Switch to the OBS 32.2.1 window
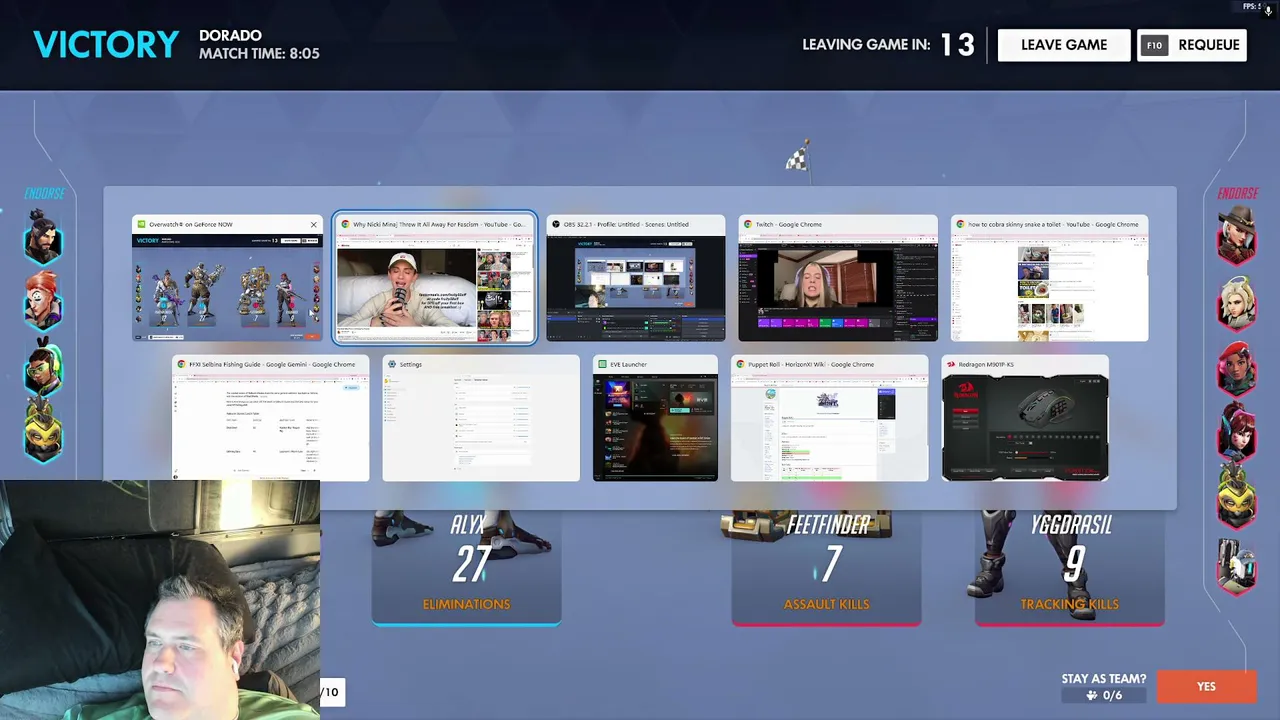The height and width of the screenshot is (720, 1280). (x=636, y=279)
